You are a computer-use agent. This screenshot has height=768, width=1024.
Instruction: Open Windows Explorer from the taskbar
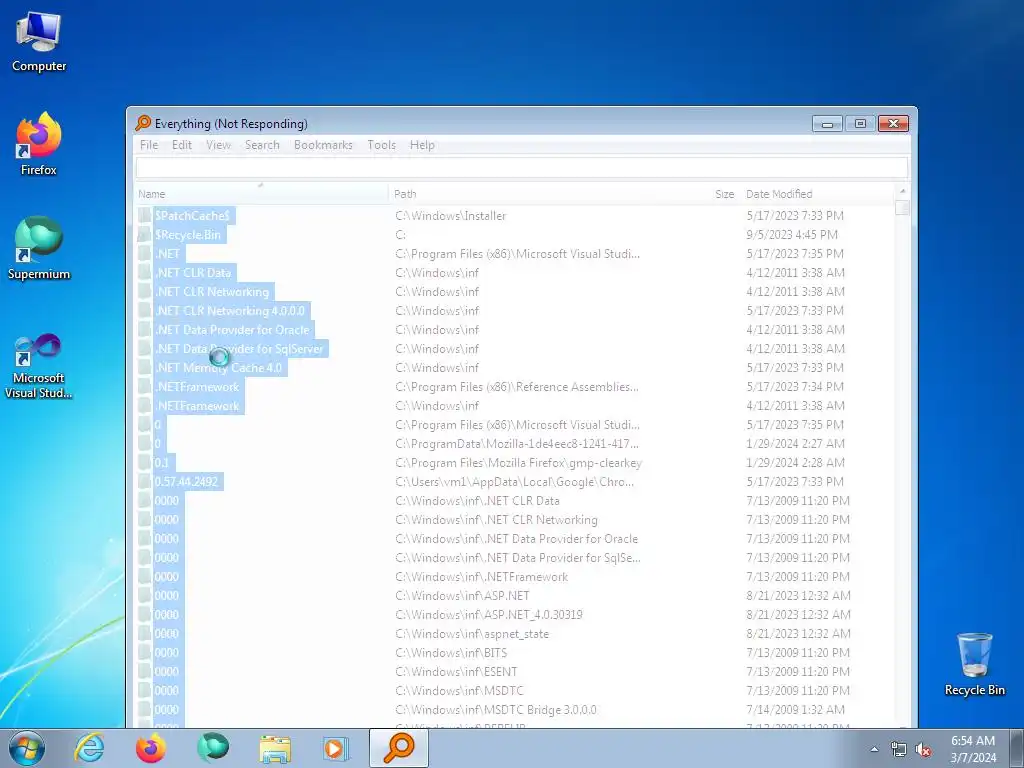275,748
